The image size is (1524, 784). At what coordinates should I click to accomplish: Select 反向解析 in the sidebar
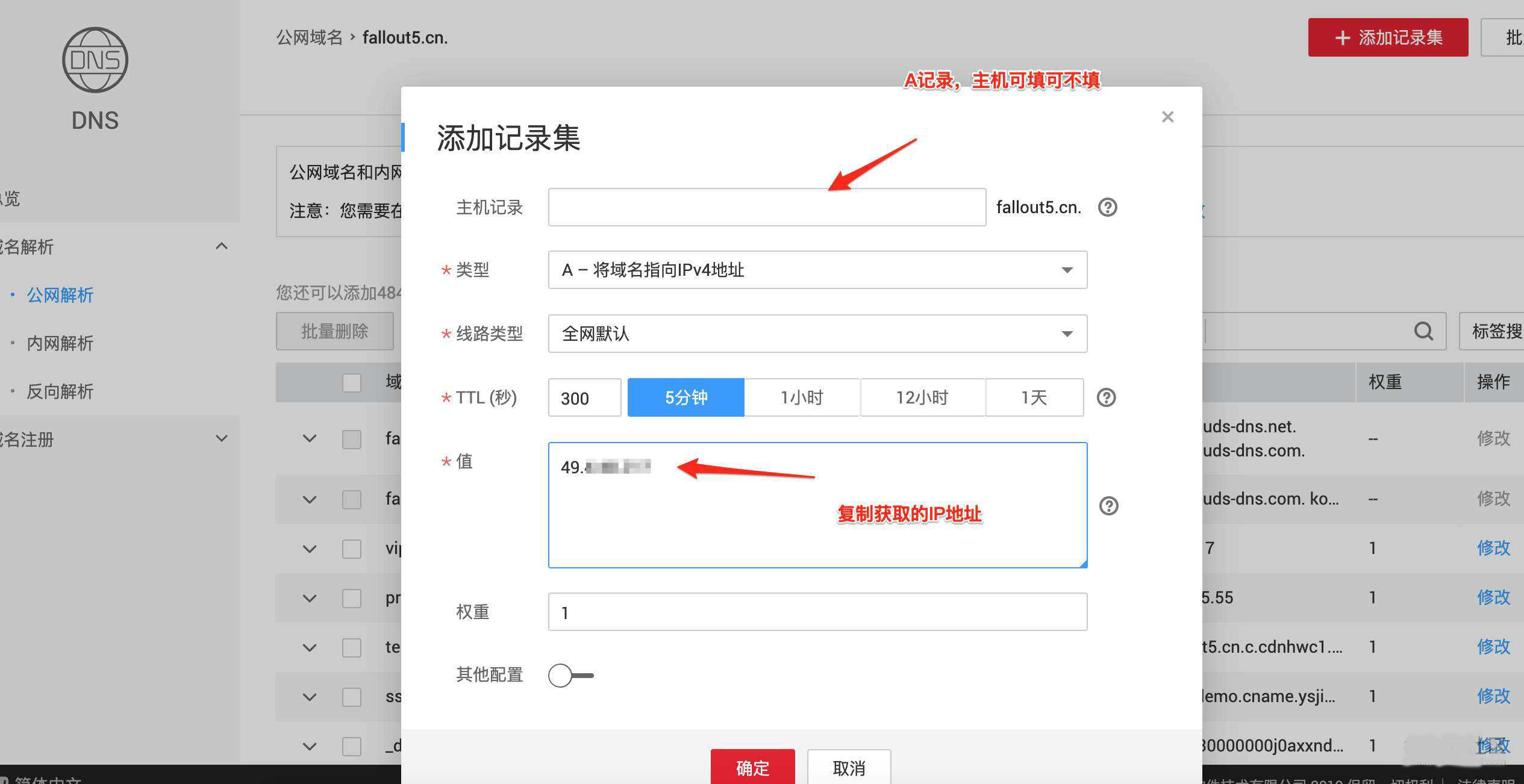60,391
